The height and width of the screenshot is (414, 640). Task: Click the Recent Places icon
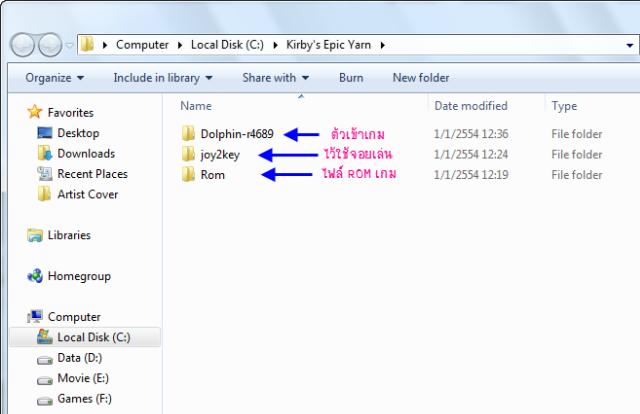44,174
